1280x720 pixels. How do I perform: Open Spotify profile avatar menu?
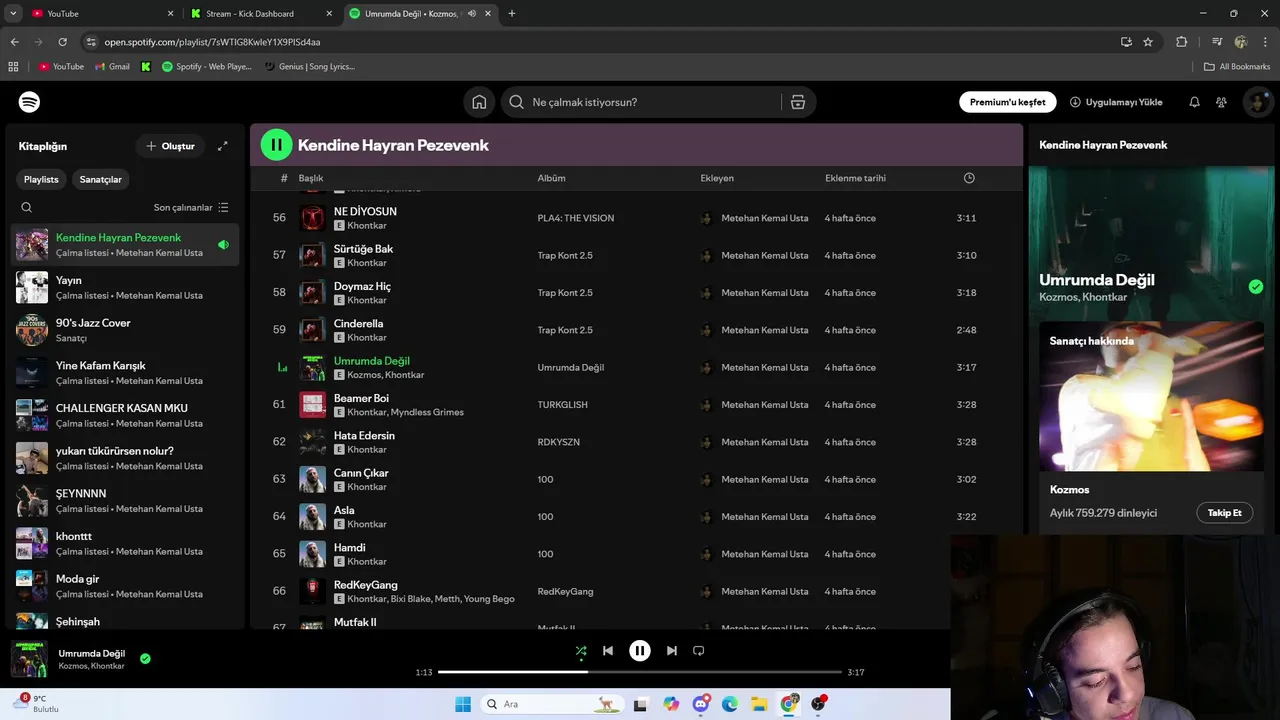(x=1257, y=102)
